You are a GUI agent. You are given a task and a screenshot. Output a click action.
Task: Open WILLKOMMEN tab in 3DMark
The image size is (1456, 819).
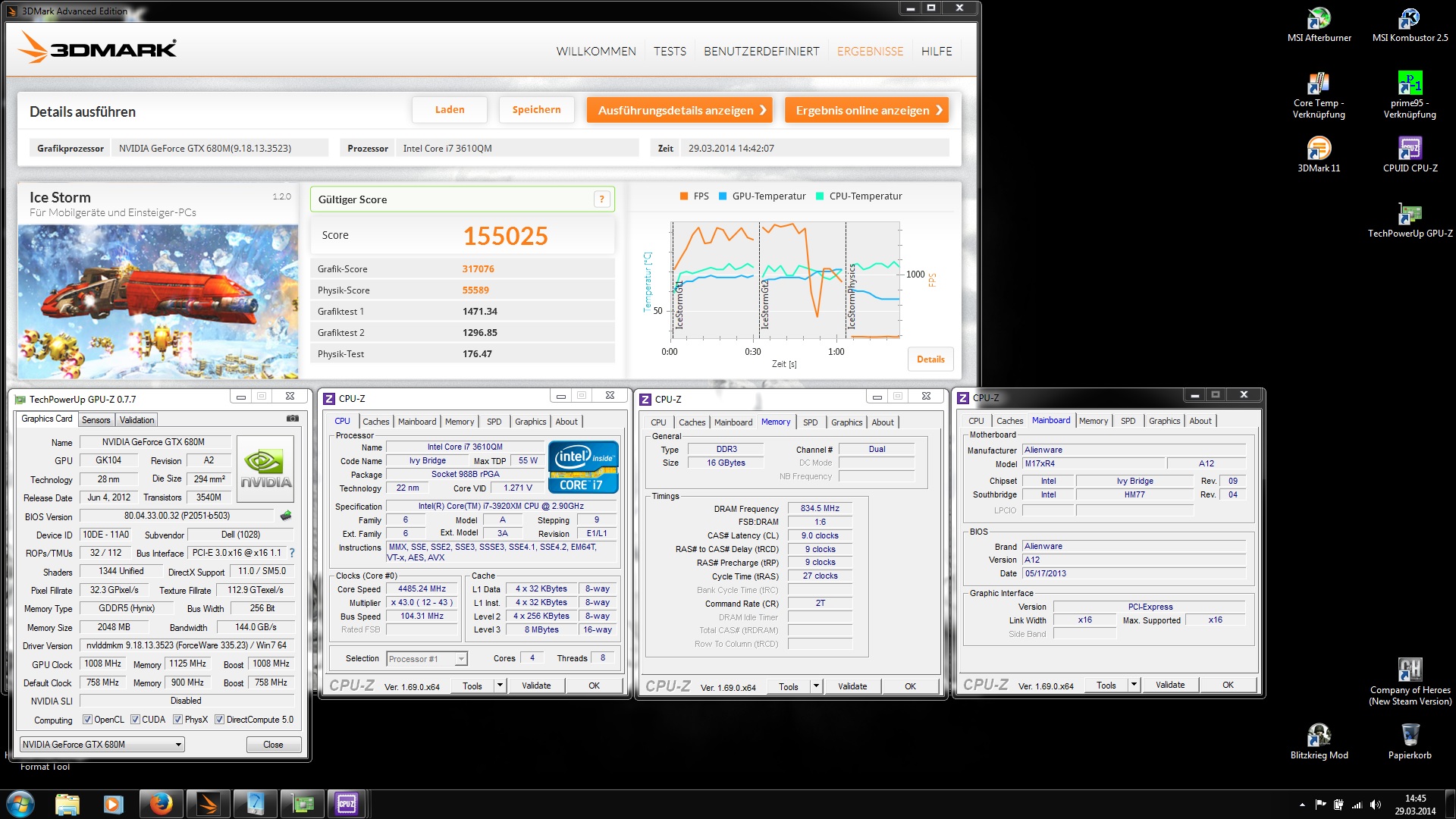tap(596, 52)
